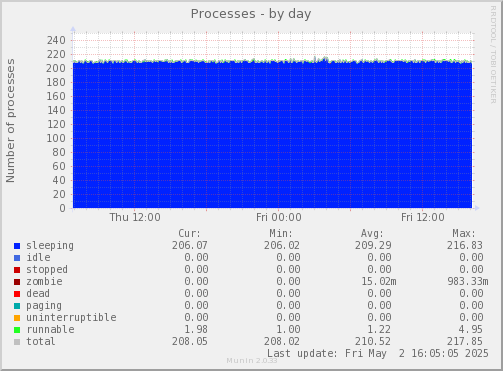Click the orange uninterruptible legend swatch
Screen dimensions: 503x371
17,318
